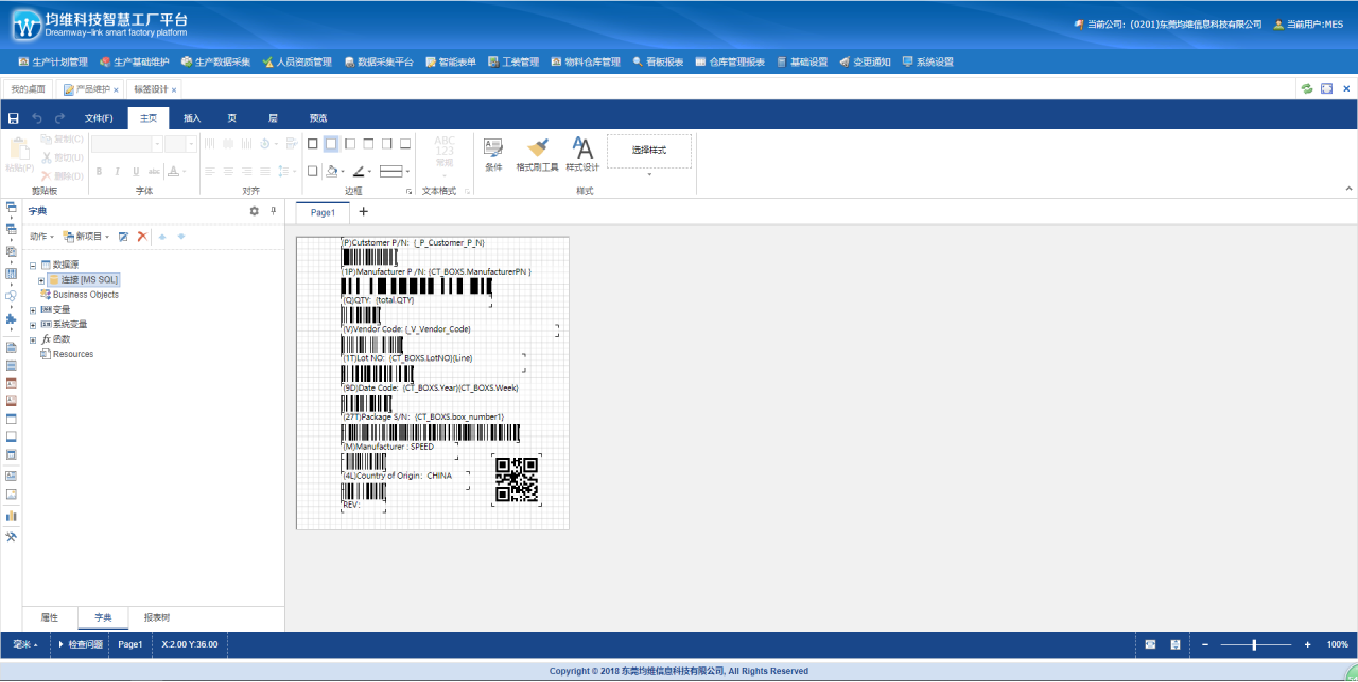Click the 条件 conditions icon
Screen dimensions: 1358x682
tap(494, 155)
